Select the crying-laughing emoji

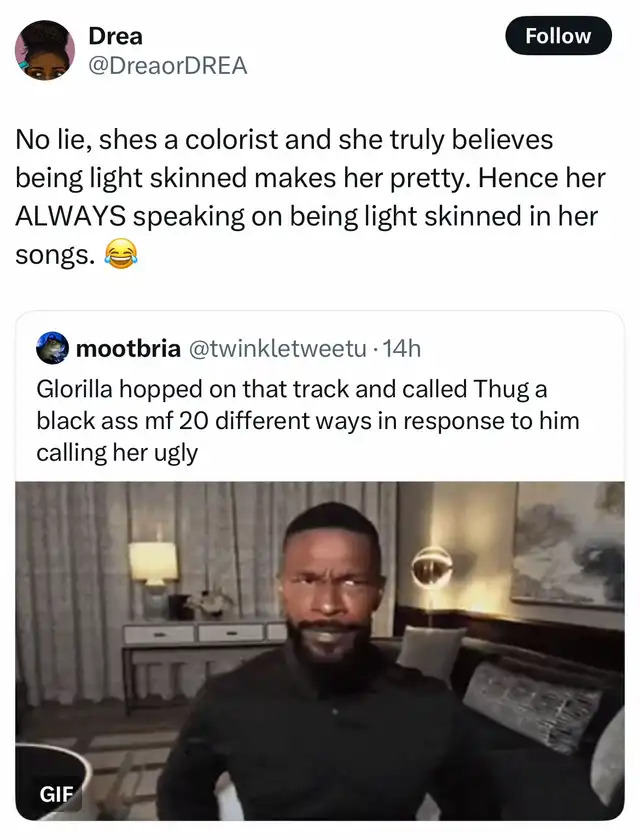click(x=121, y=254)
